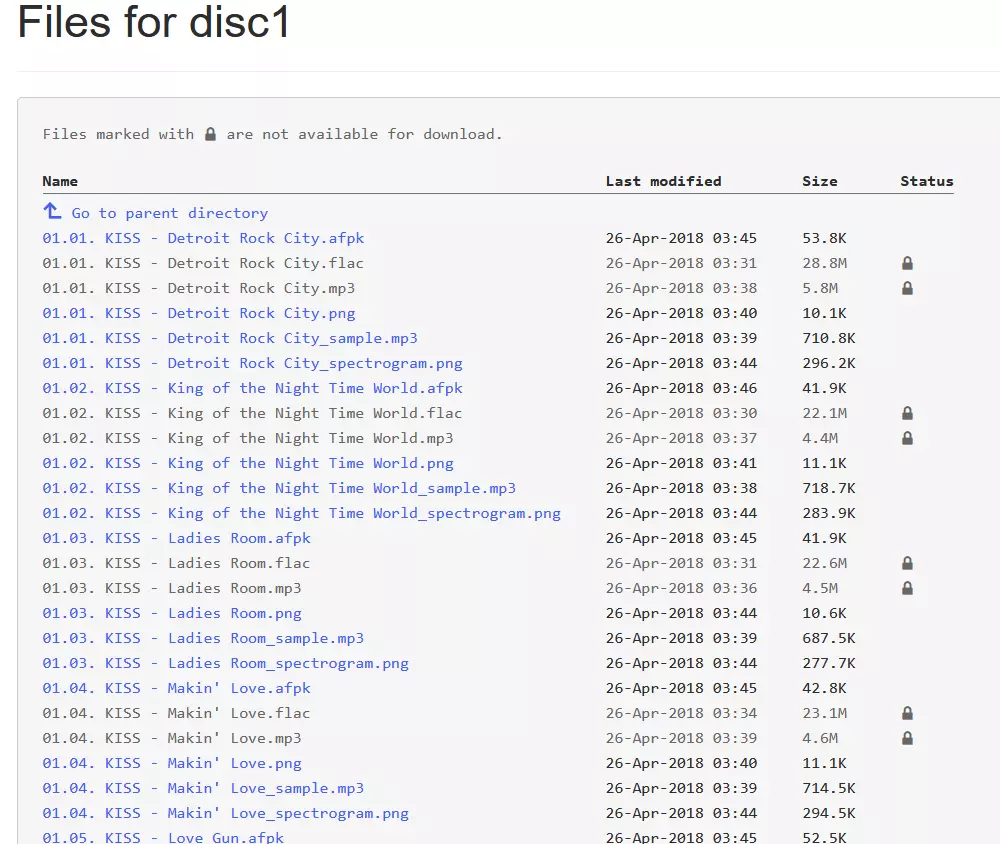Open Makin' Love_spectrogram.png

(x=225, y=813)
